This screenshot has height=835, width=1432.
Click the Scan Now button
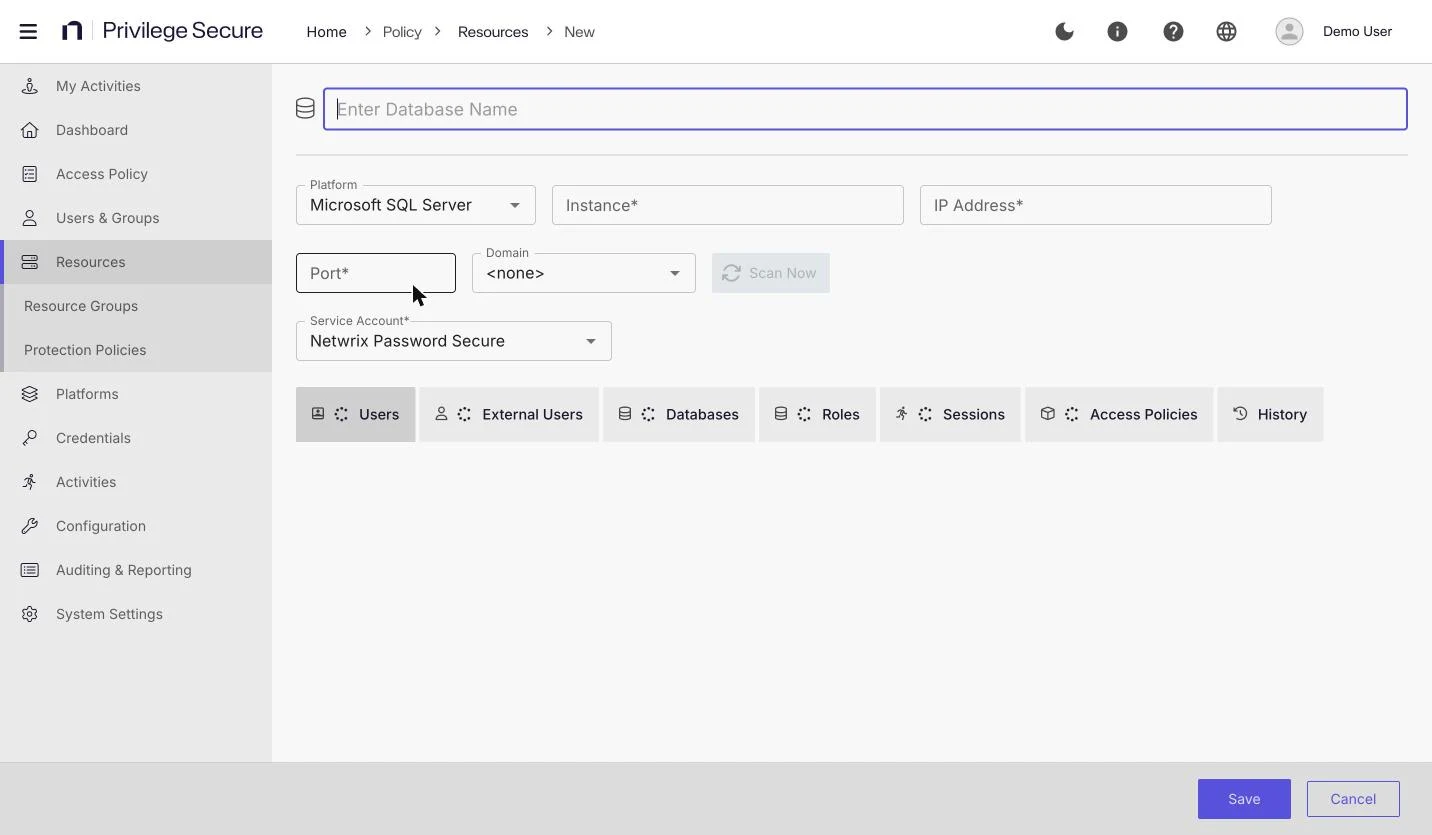tap(771, 273)
